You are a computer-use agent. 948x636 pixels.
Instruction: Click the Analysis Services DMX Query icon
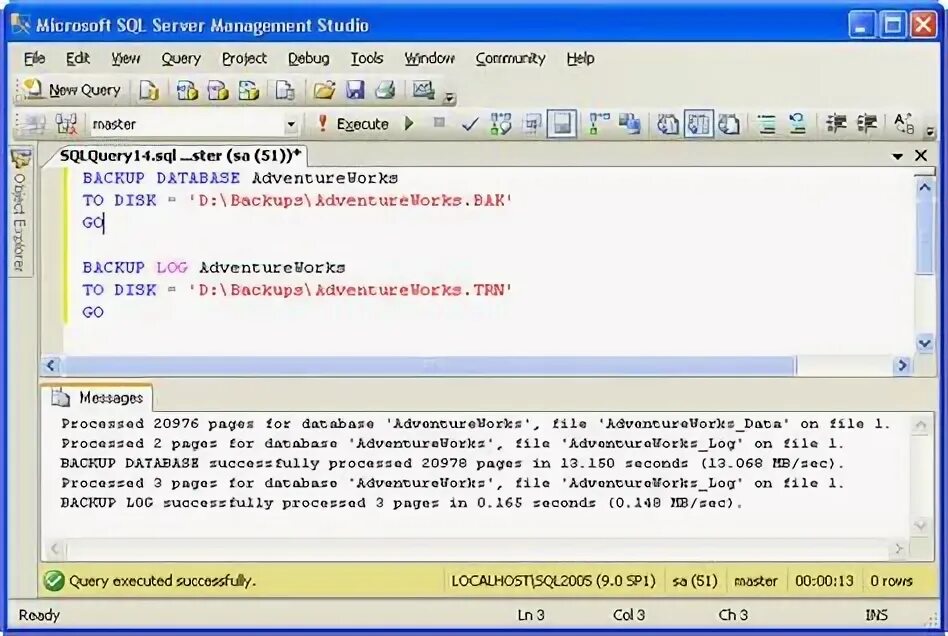(218, 90)
